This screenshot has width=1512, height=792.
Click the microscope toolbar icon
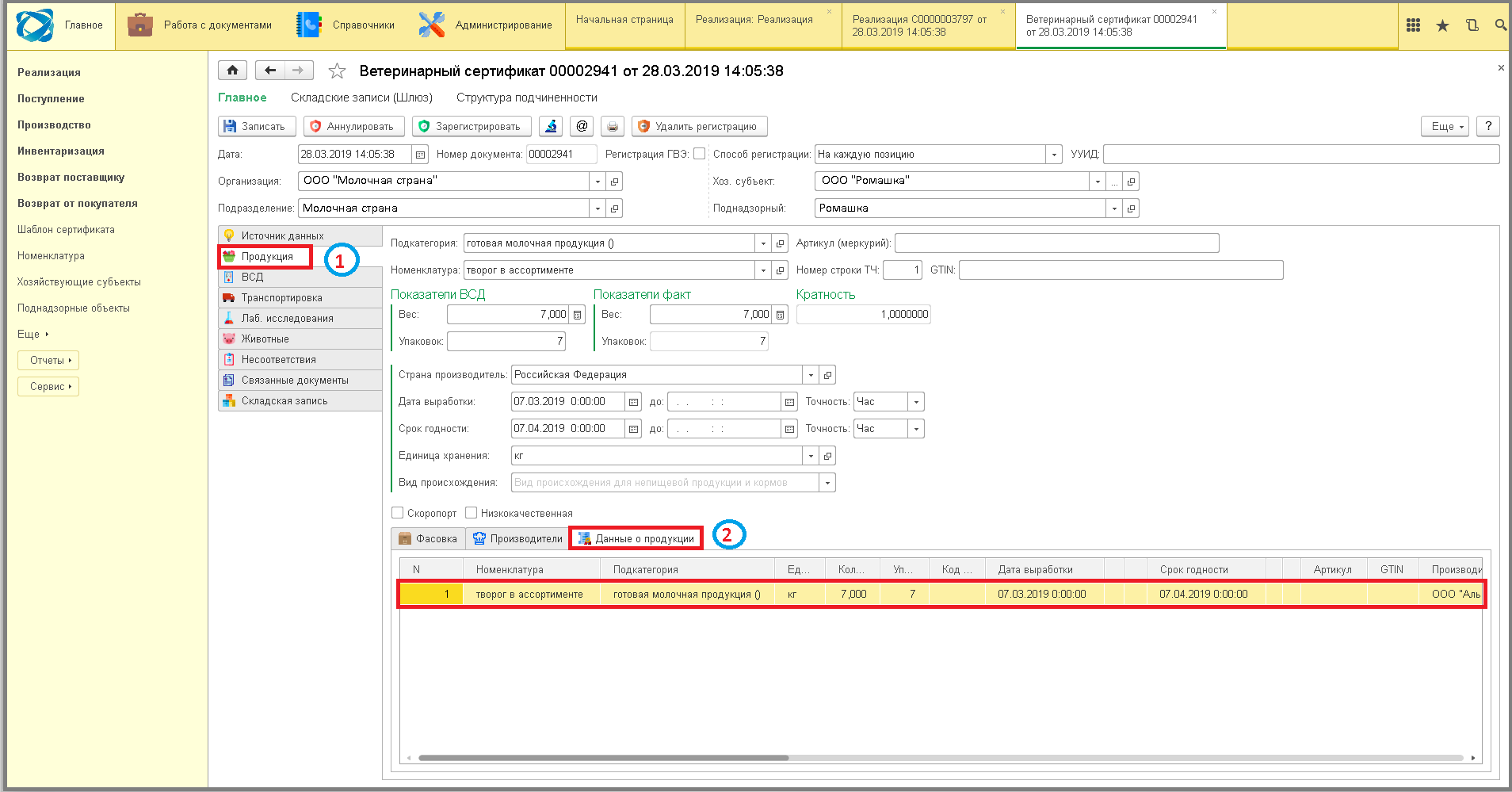tap(551, 126)
